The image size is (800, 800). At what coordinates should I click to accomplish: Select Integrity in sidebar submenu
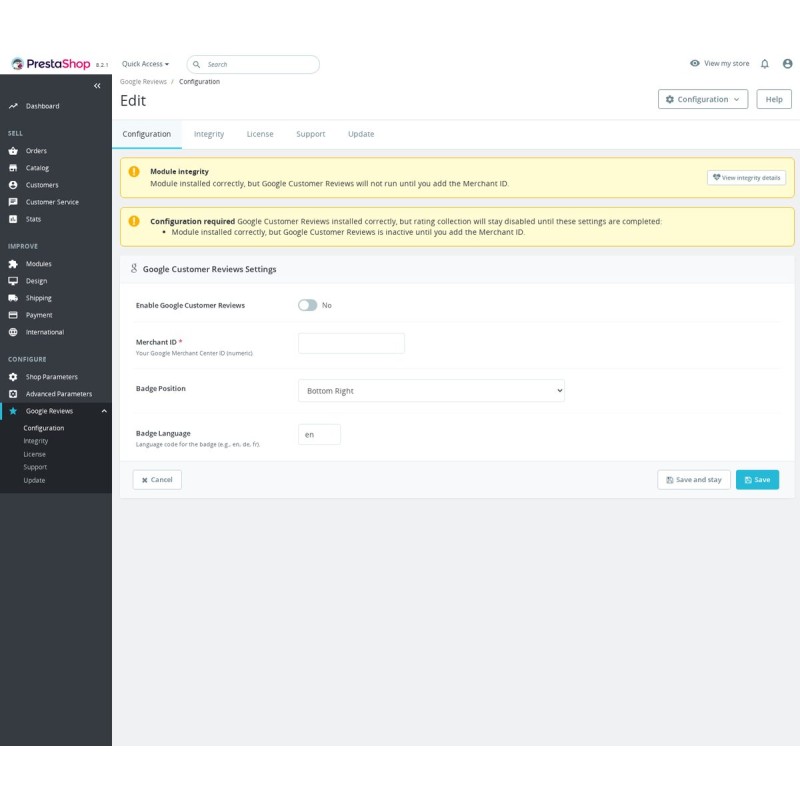pyautogui.click(x=36, y=441)
